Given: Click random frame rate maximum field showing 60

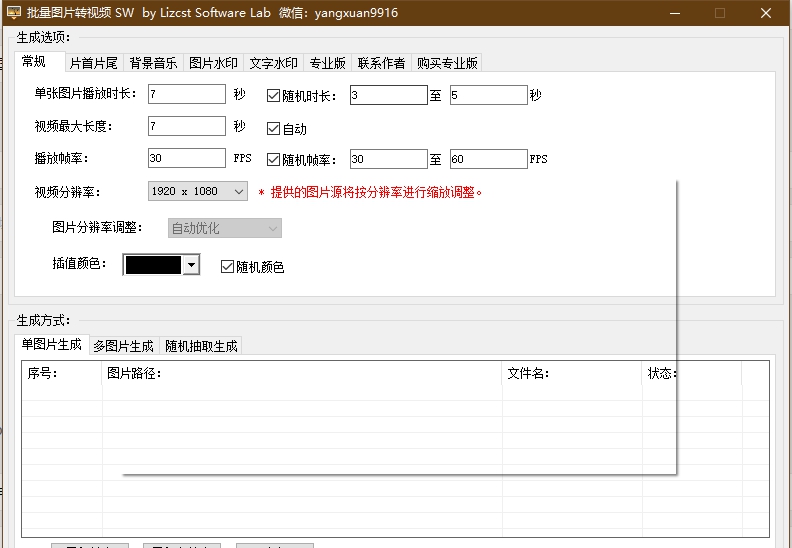Looking at the screenshot, I should [x=489, y=159].
